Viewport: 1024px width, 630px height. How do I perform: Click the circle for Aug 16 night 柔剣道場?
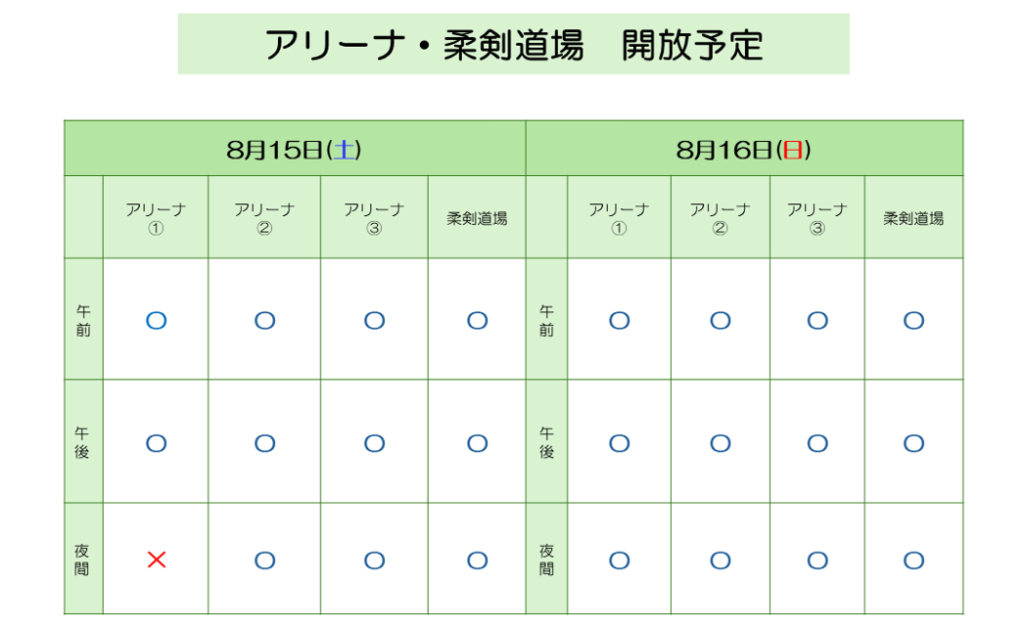coord(914,560)
